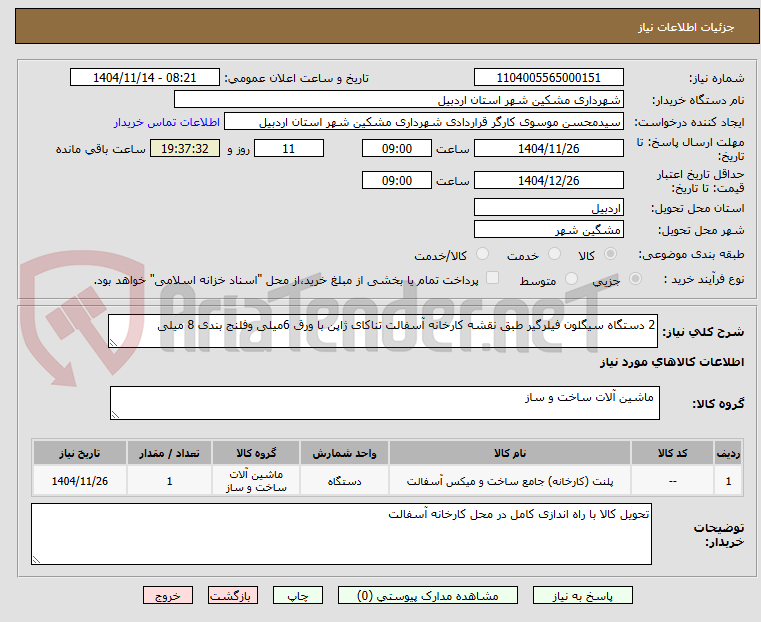Click the تاریخ نیاز column header
761x622 pixels.
80,453
